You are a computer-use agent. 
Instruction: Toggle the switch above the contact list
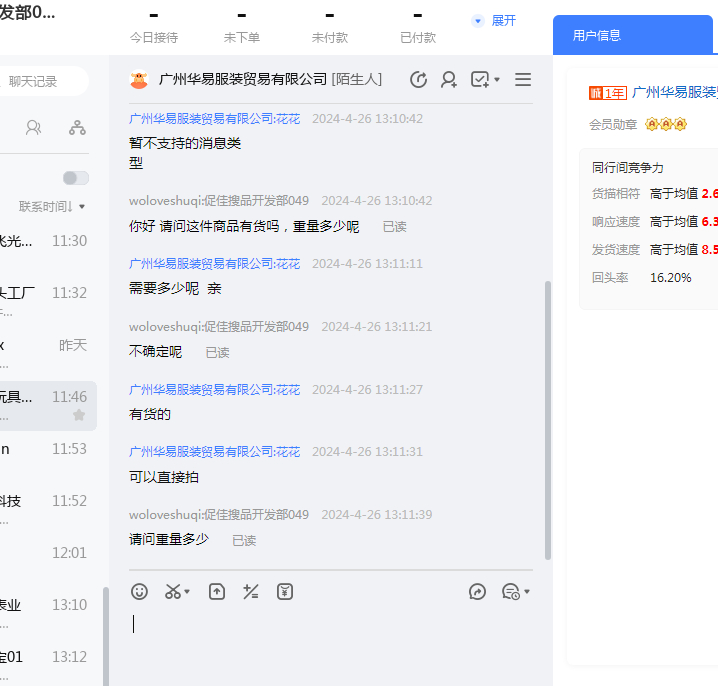pos(75,177)
